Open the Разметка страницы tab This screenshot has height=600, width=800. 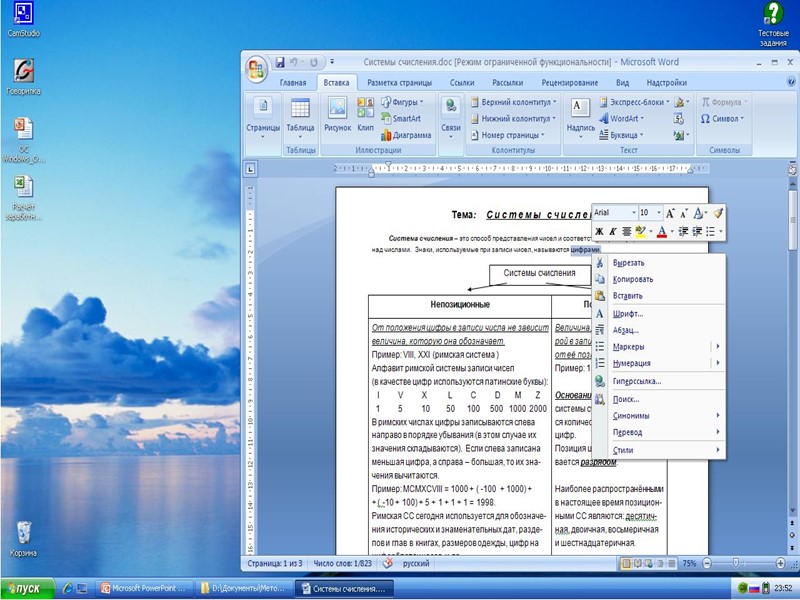point(399,83)
